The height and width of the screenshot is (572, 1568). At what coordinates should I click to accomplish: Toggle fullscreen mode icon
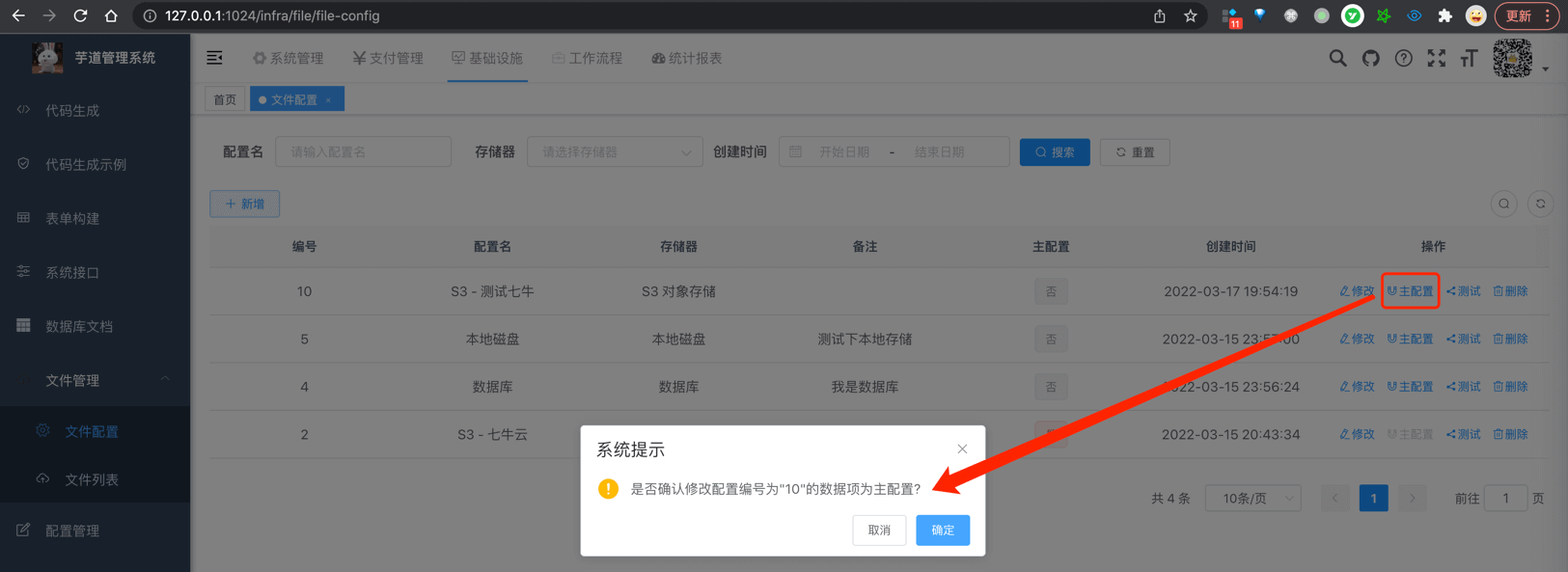(1436, 59)
